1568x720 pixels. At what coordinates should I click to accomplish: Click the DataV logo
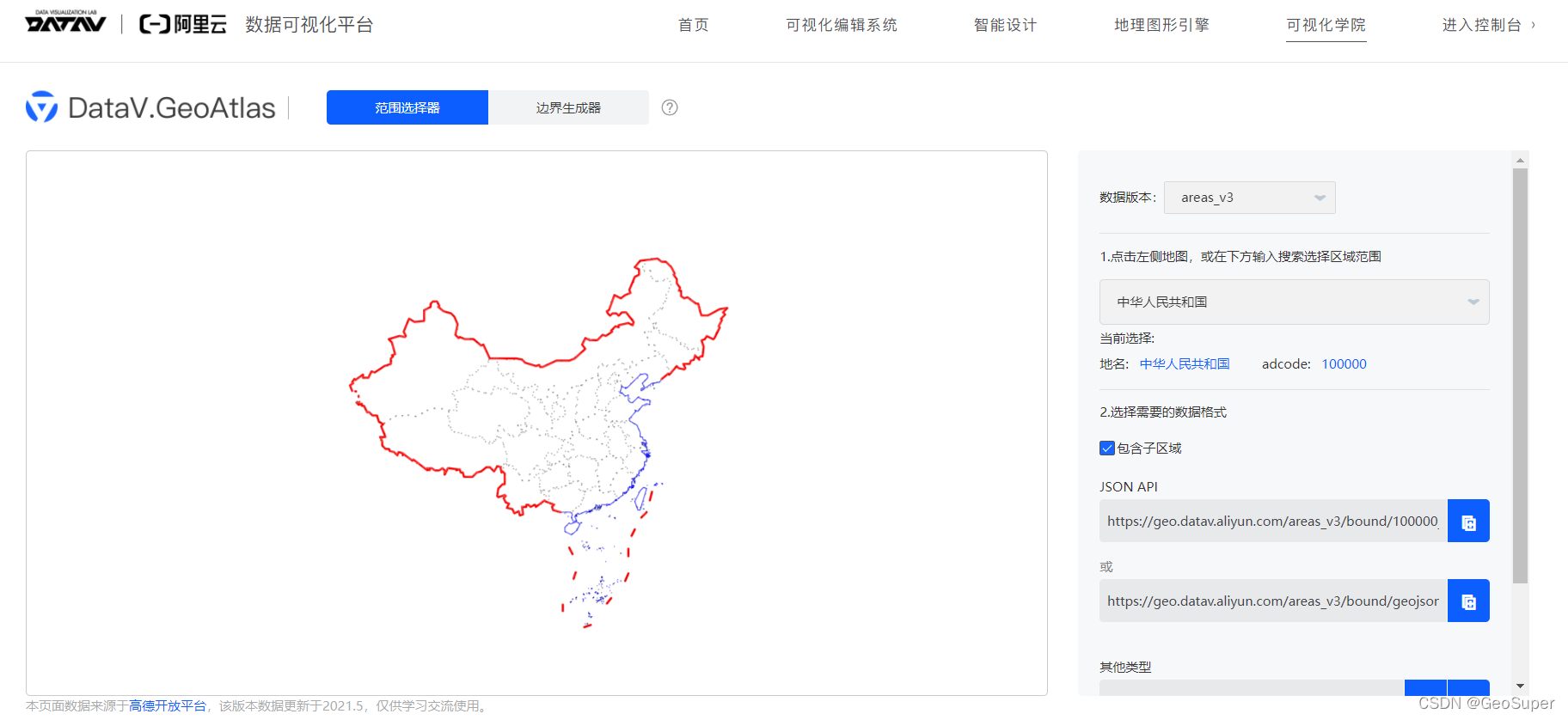[65, 21]
